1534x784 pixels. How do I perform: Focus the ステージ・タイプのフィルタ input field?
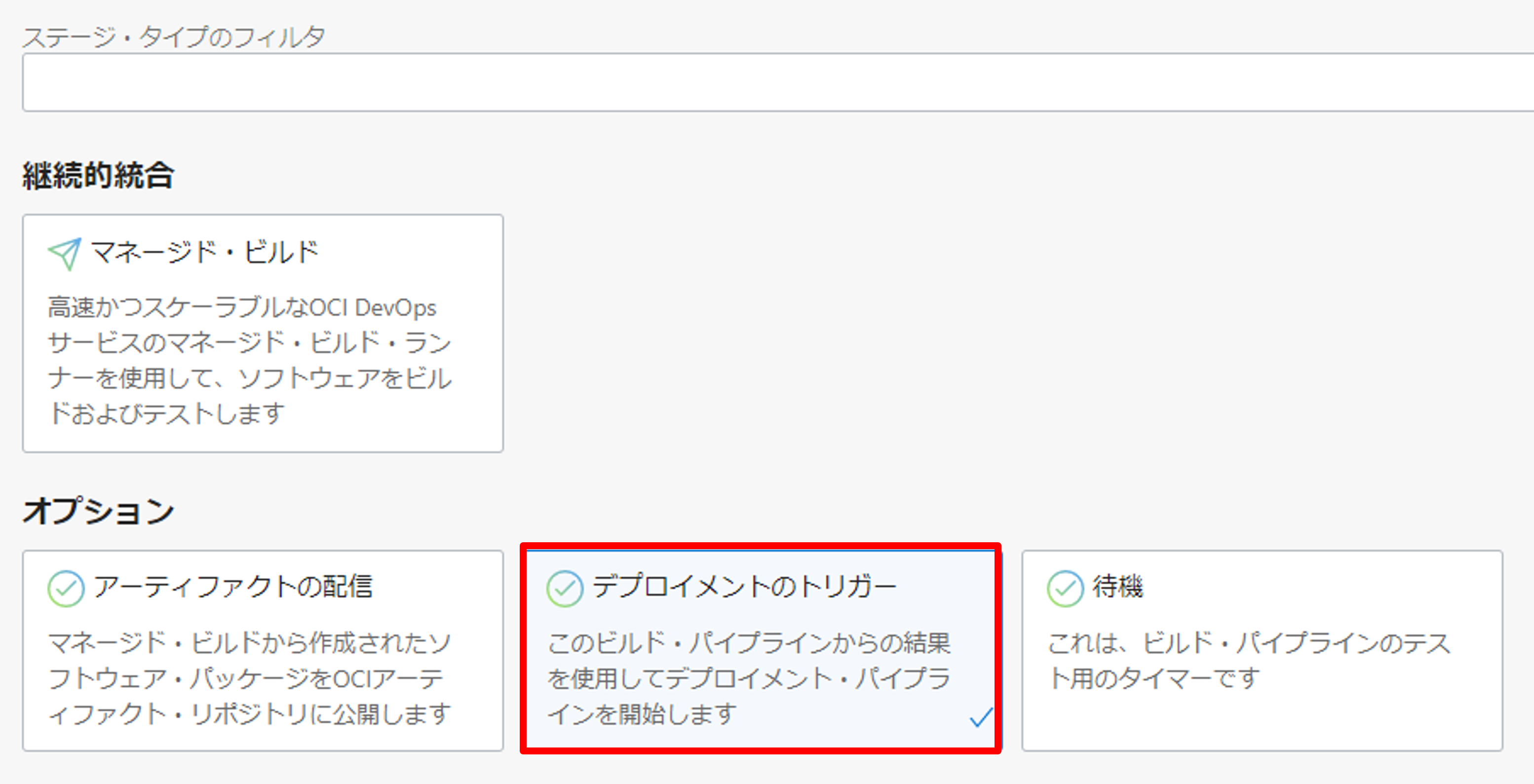[x=774, y=82]
